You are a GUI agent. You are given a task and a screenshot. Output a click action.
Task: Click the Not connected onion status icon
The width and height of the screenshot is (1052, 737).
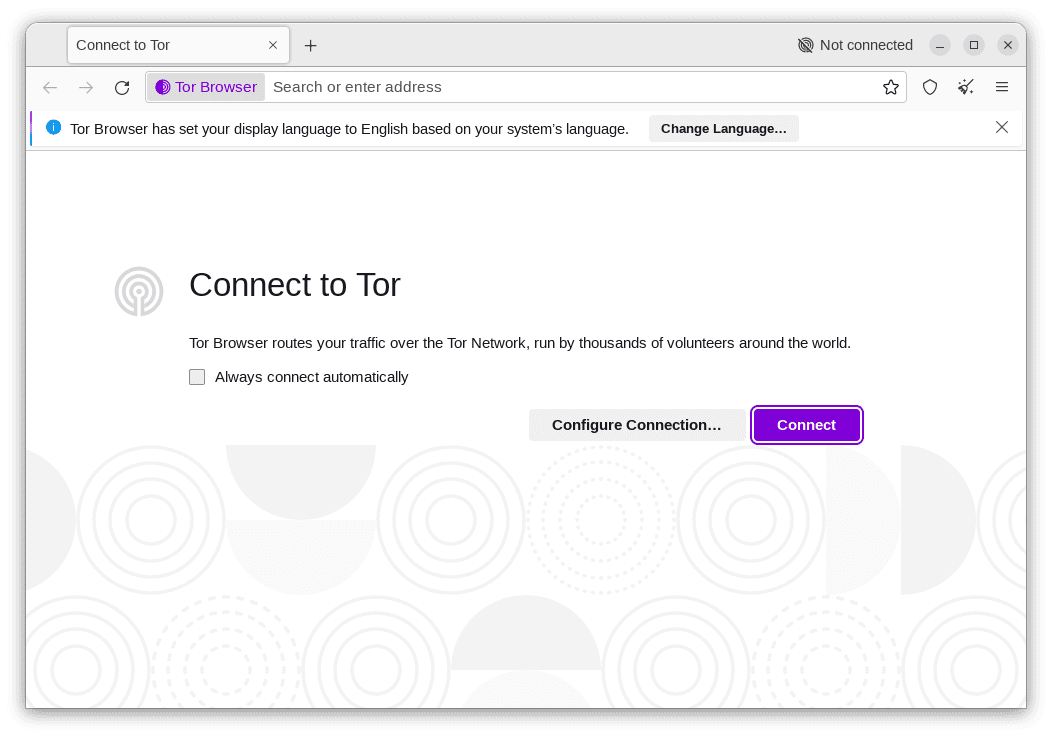click(805, 45)
